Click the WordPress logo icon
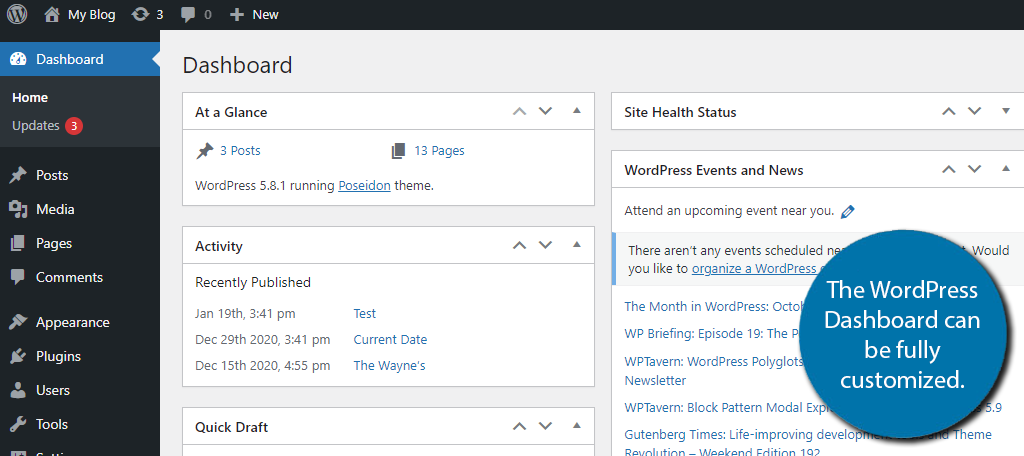 [x=17, y=14]
